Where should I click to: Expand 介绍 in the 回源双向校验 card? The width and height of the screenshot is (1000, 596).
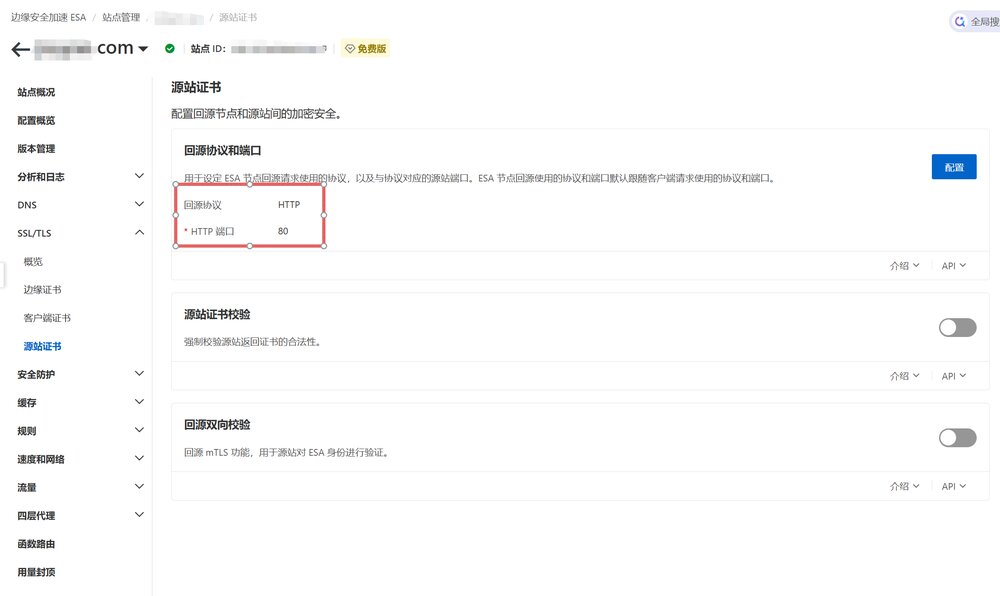coord(904,486)
